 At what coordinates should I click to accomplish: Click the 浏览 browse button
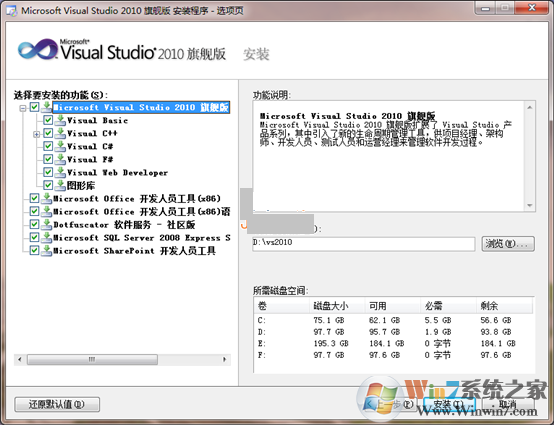click(x=508, y=244)
